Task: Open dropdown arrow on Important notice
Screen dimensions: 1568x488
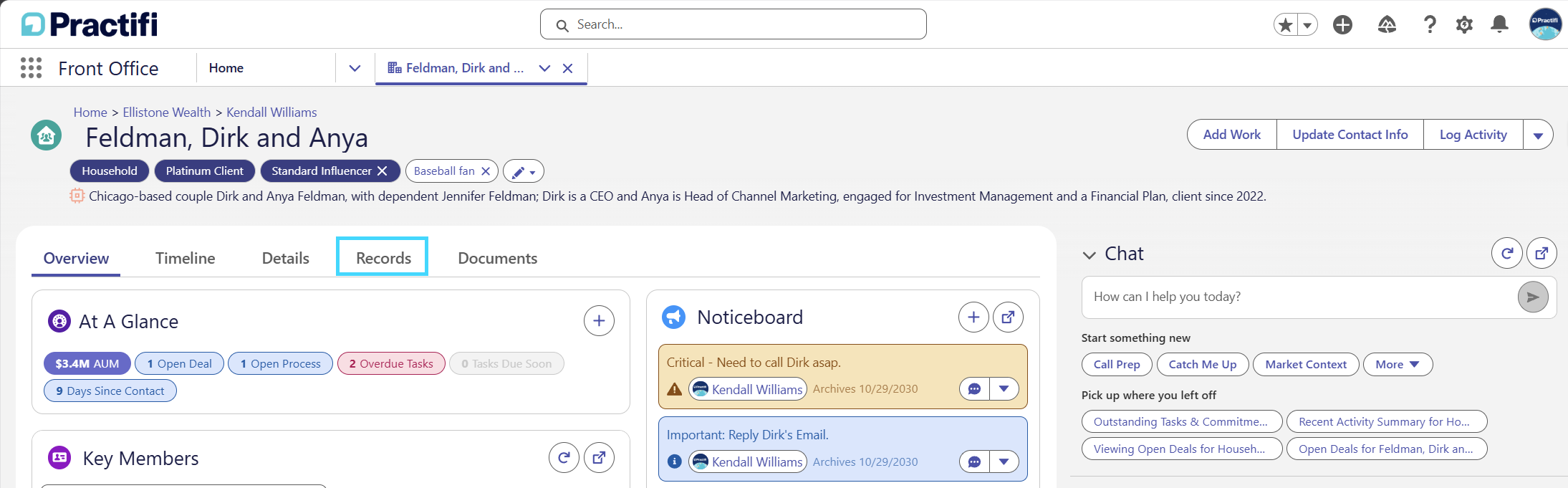Action: click(x=1004, y=461)
